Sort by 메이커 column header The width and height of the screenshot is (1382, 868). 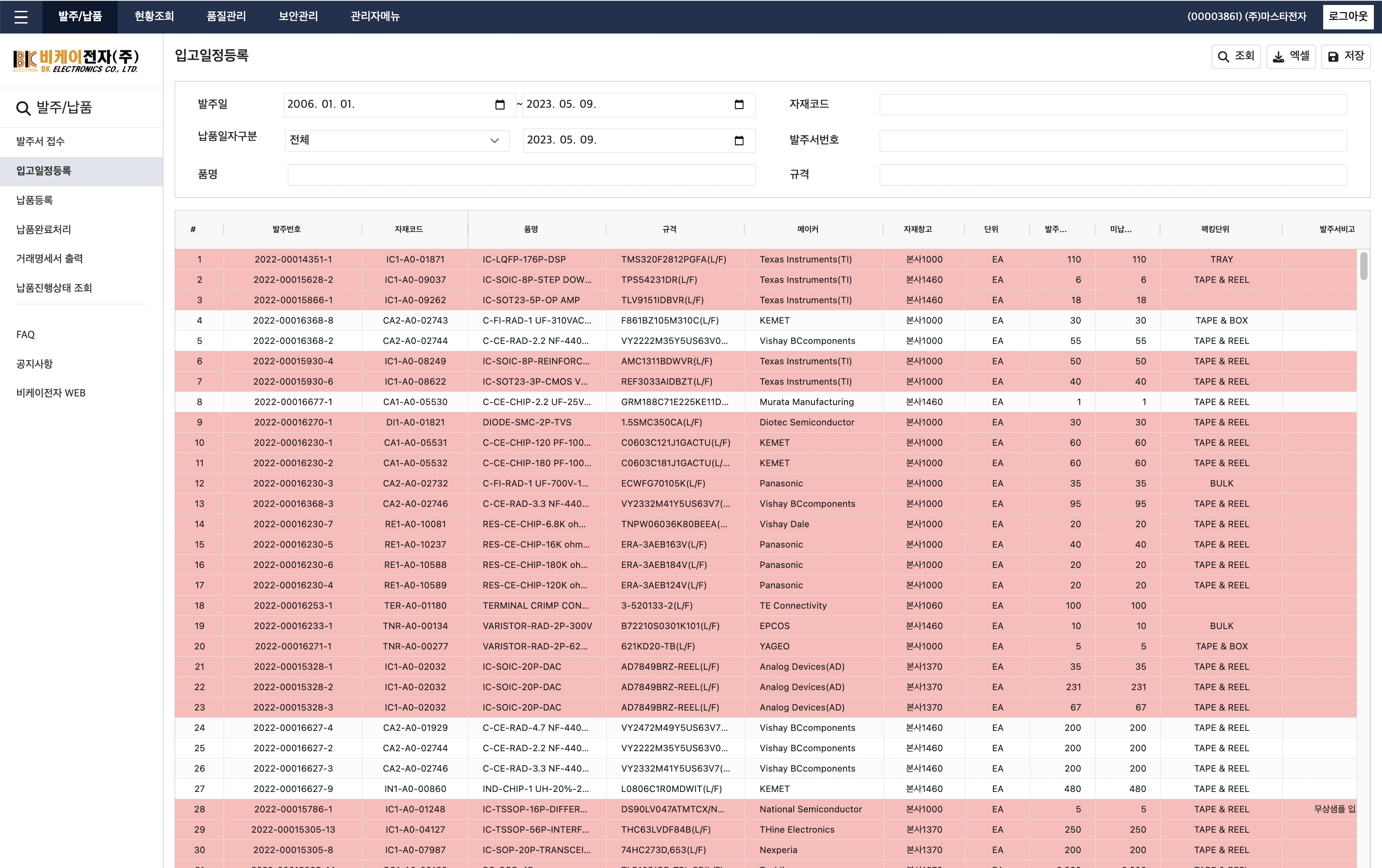click(807, 229)
